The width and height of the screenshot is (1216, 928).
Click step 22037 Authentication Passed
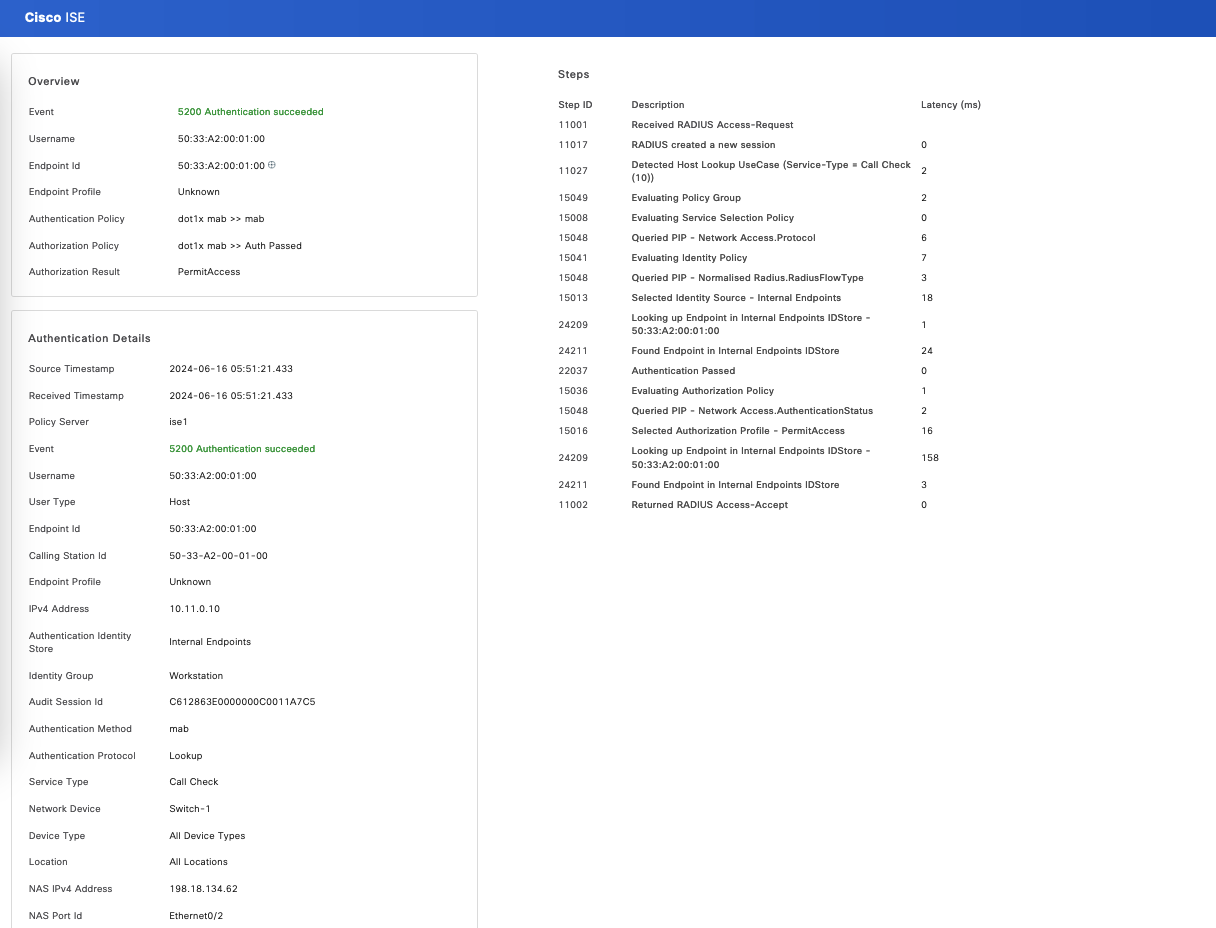683,371
